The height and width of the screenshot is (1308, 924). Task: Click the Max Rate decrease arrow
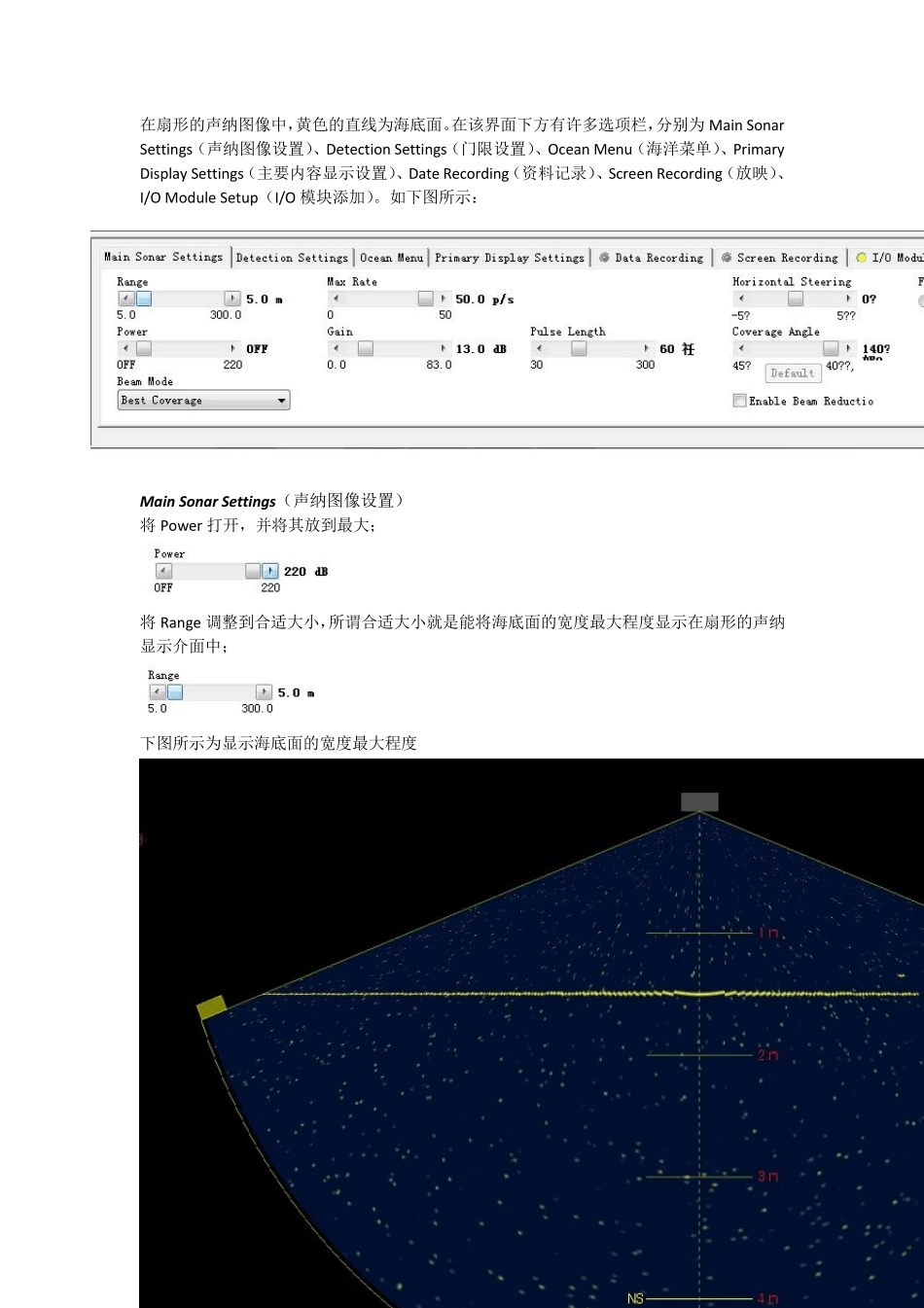tap(337, 299)
